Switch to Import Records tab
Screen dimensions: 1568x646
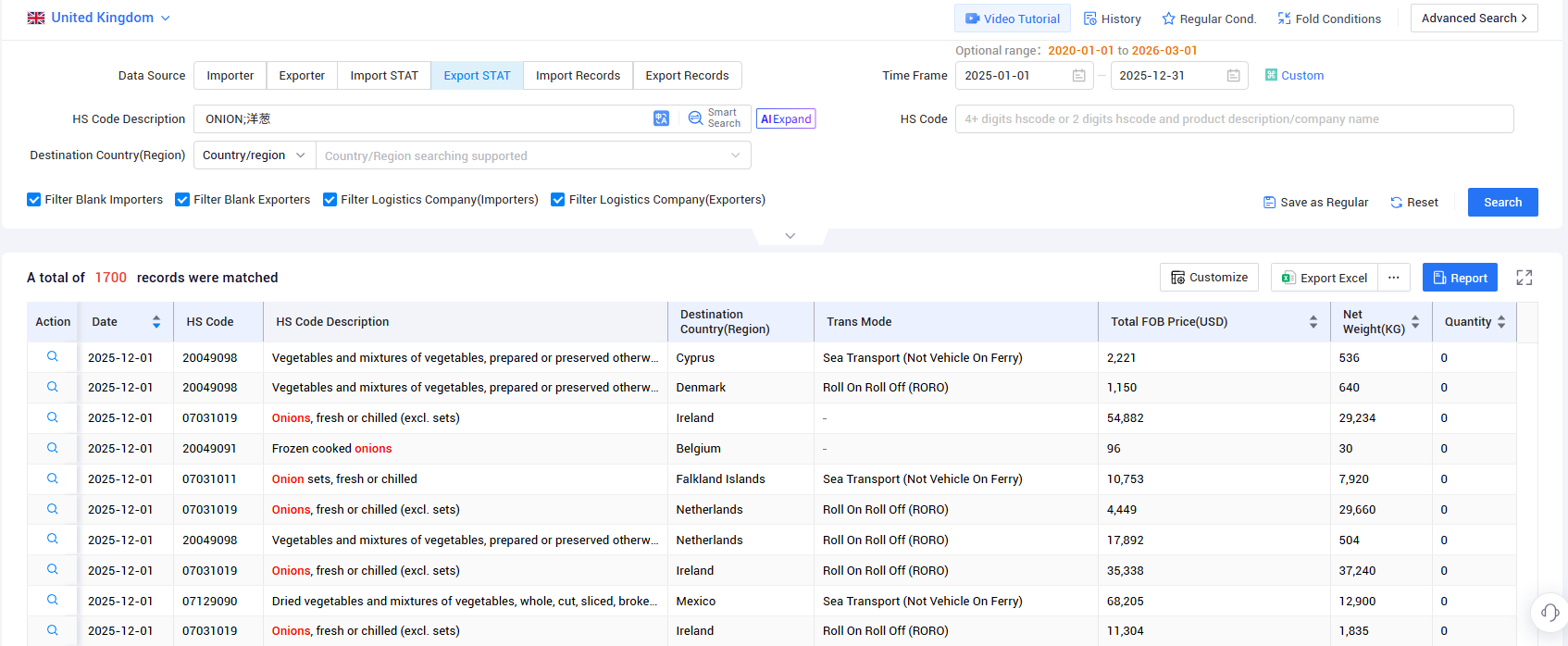pyautogui.click(x=578, y=76)
